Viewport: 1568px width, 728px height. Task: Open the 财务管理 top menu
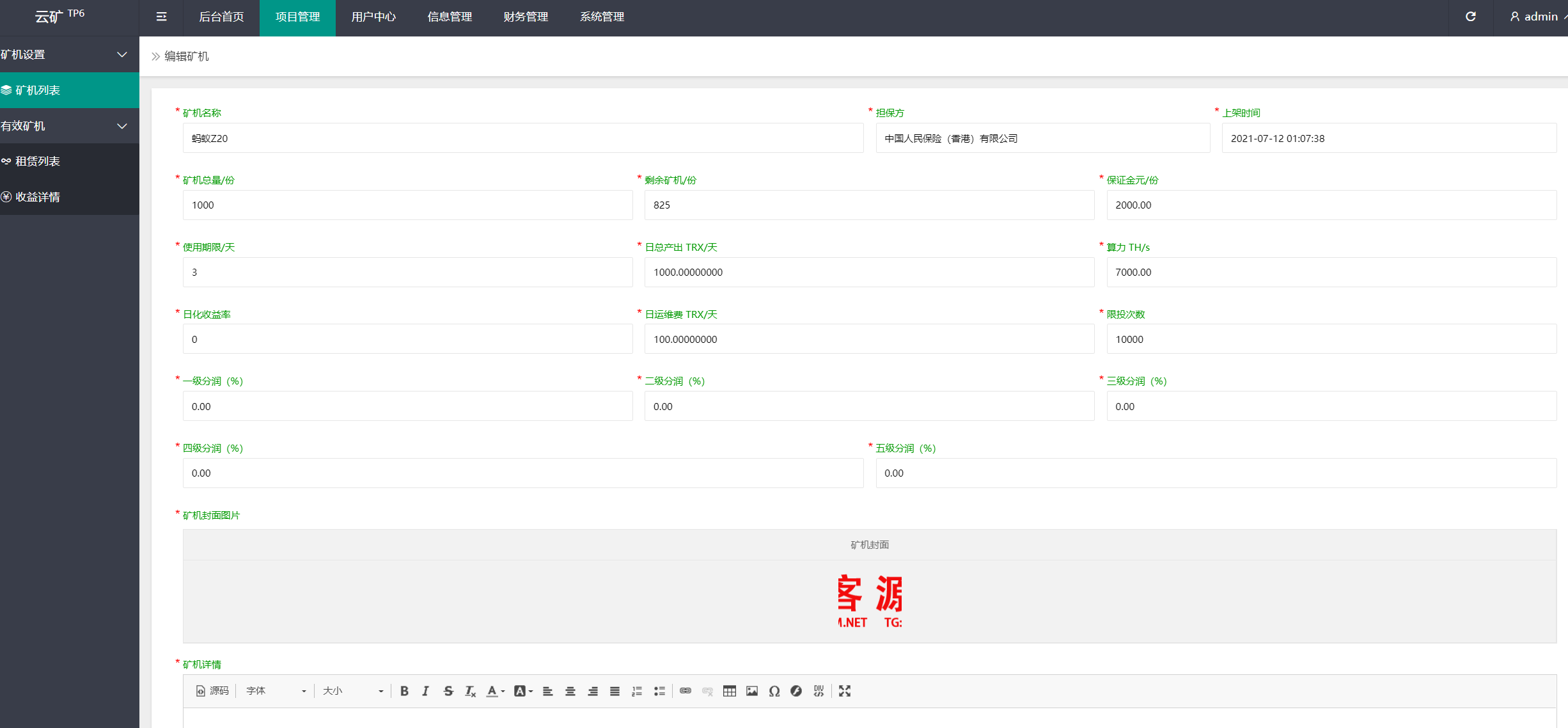[x=526, y=17]
